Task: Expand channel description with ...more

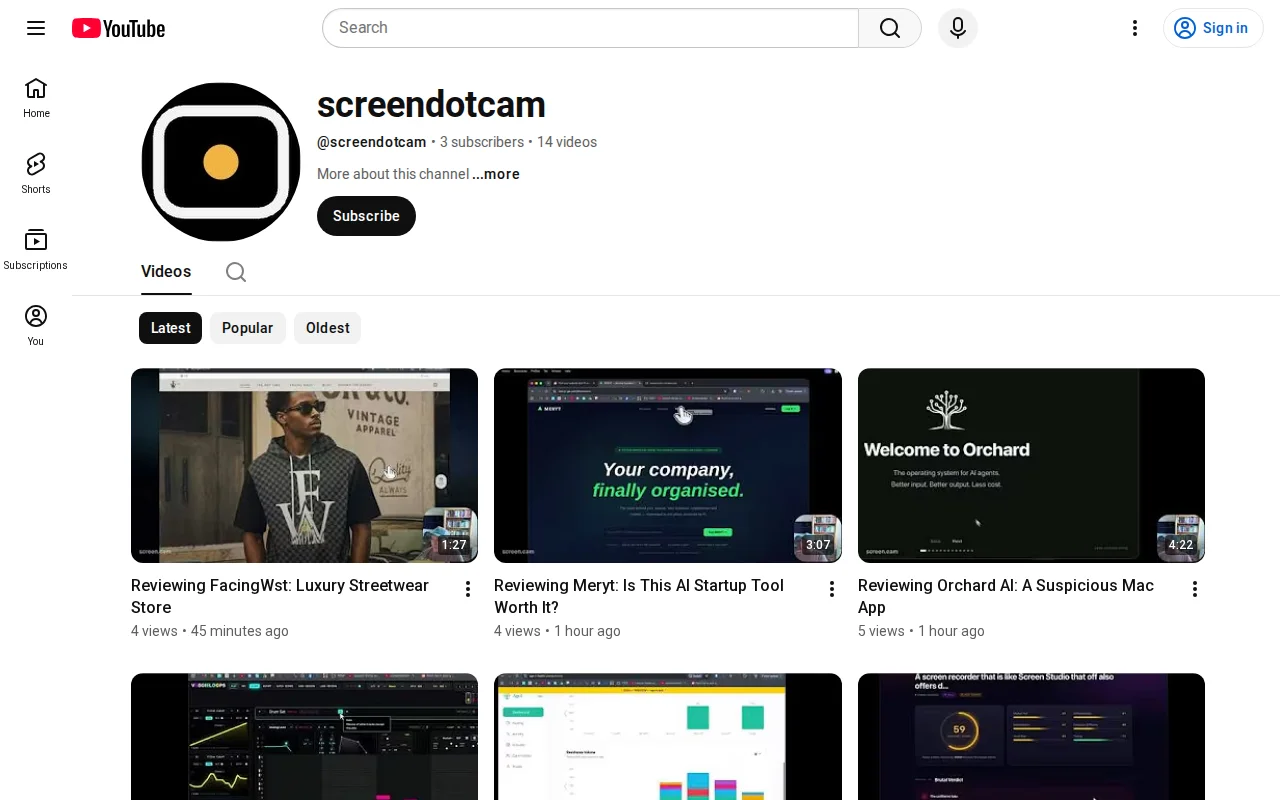Action: (496, 174)
